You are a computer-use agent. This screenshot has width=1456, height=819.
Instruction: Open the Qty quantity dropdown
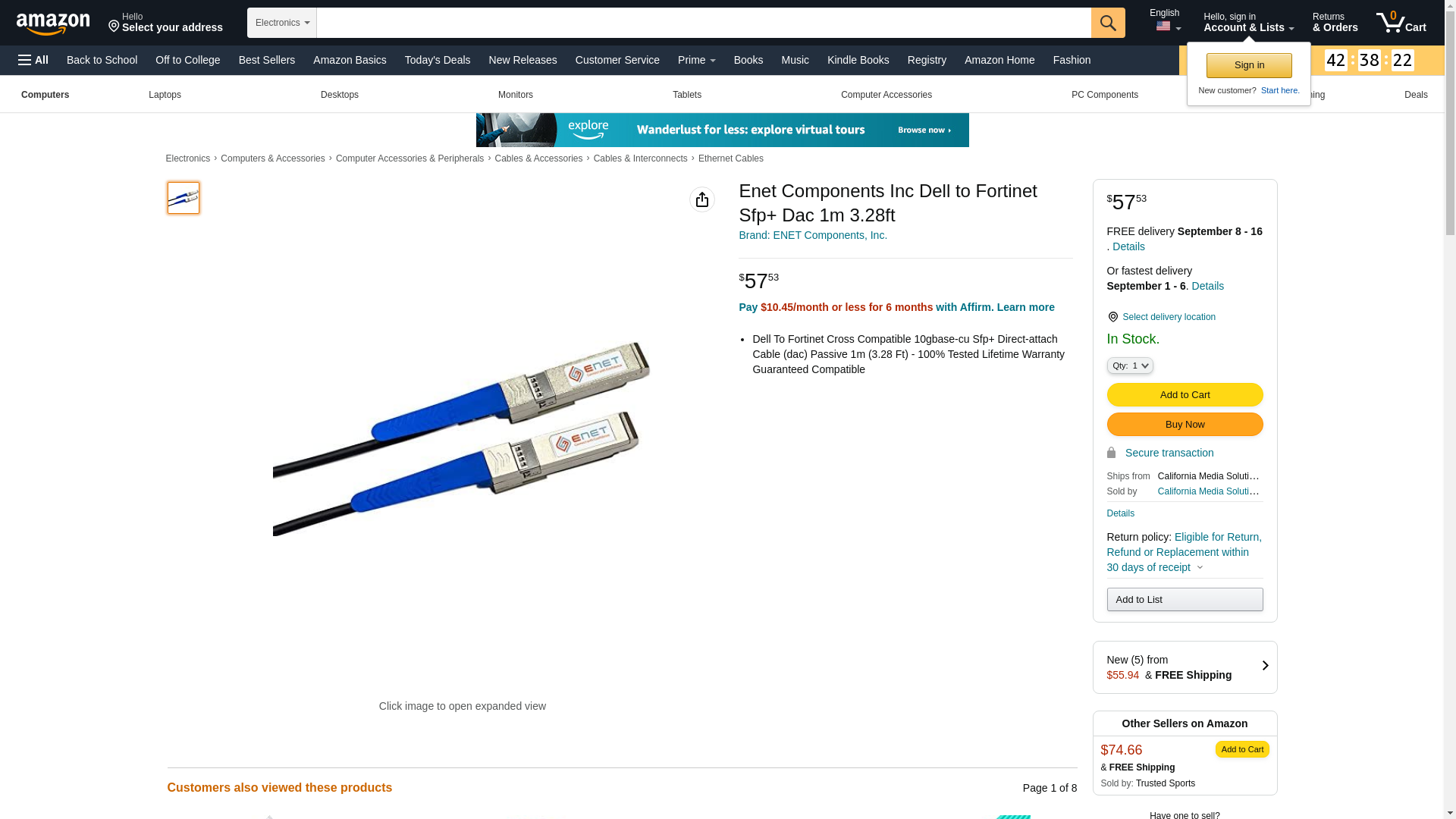(1130, 366)
